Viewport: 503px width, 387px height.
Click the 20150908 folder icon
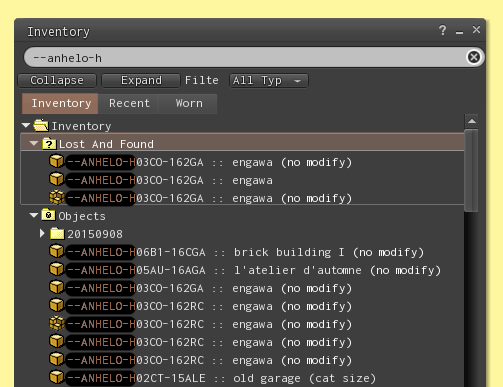(x=57, y=233)
